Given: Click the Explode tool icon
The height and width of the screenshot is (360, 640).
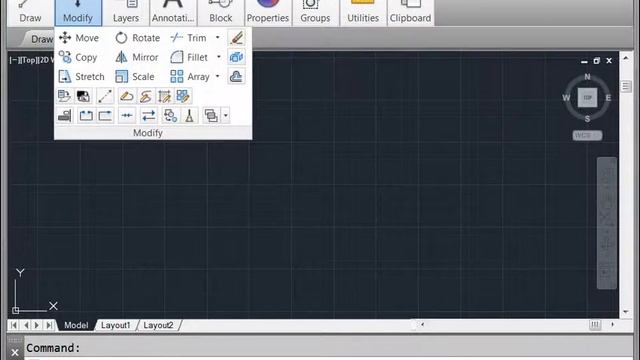Looking at the screenshot, I should (x=236, y=57).
